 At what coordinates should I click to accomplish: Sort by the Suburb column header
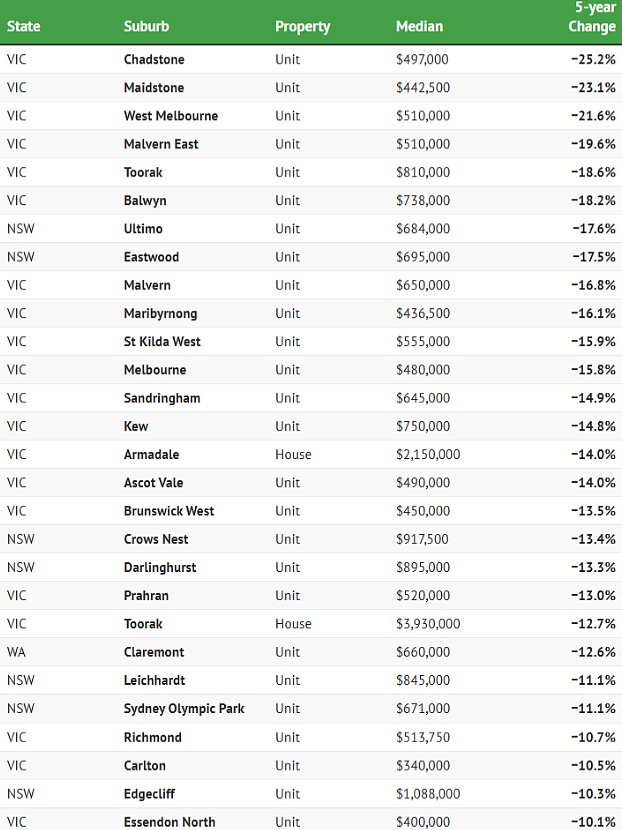click(x=145, y=27)
